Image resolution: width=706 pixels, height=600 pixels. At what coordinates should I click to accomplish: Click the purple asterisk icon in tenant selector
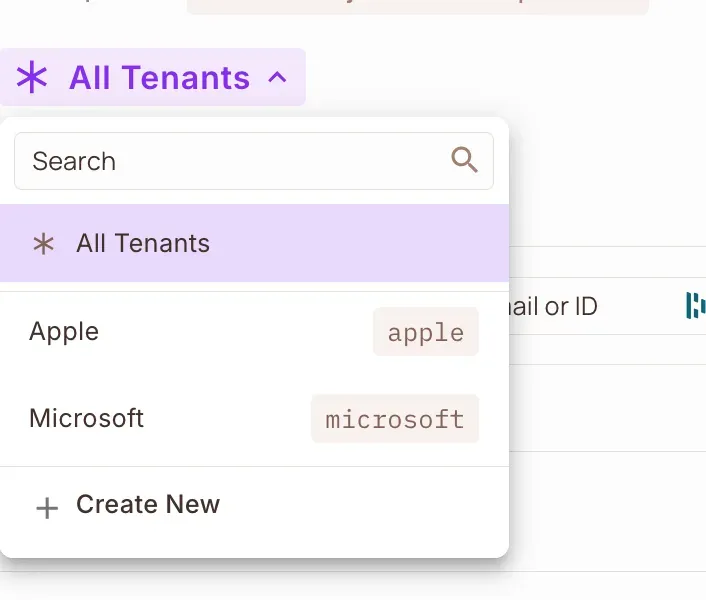[x=33, y=77]
